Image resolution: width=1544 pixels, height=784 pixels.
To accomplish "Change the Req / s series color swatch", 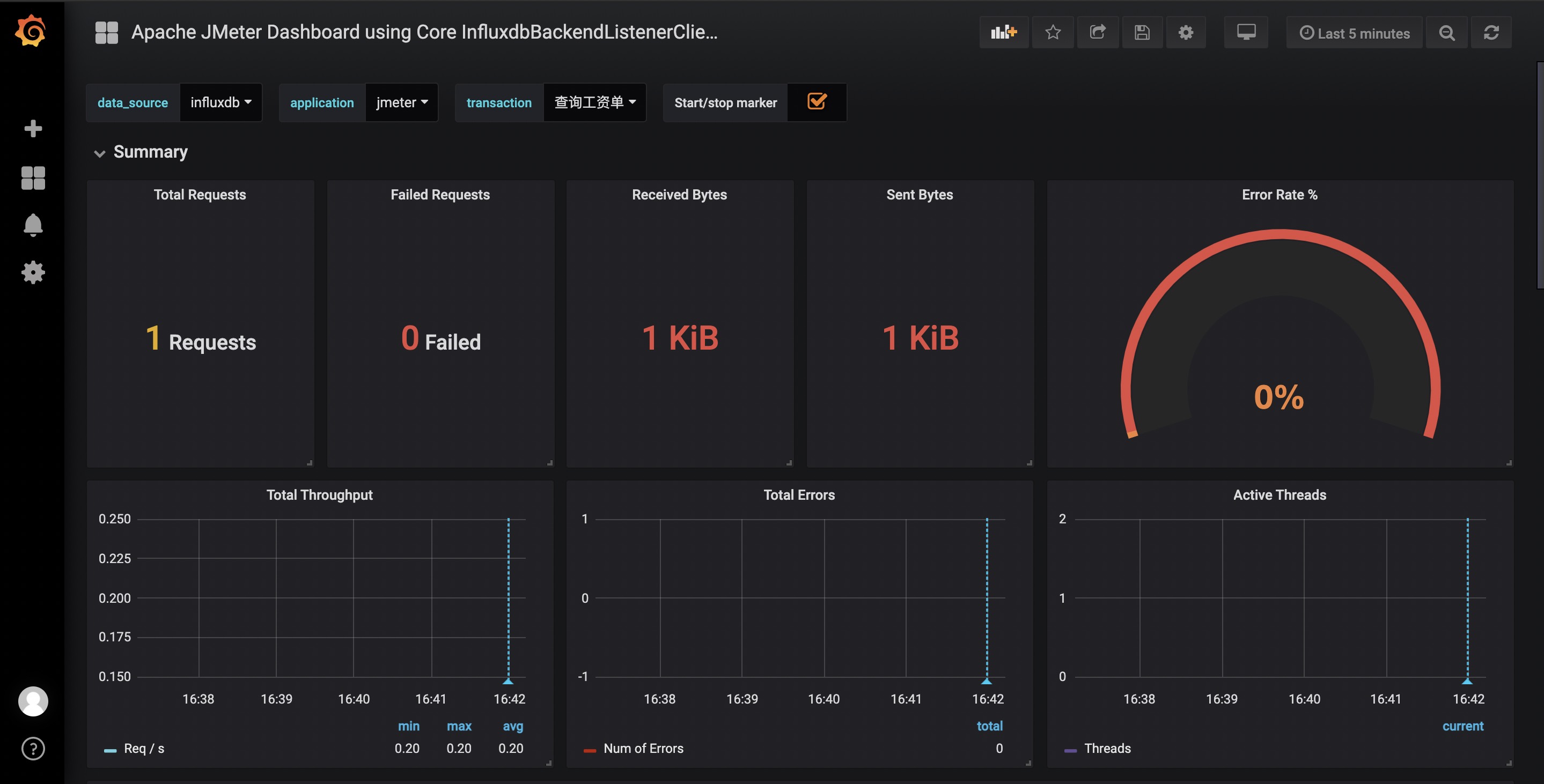I will coord(111,750).
